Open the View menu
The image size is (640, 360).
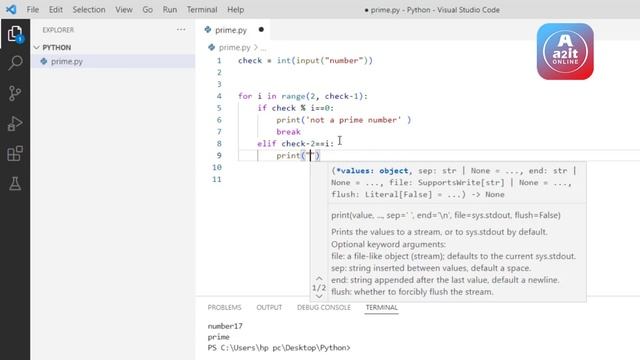(124, 9)
